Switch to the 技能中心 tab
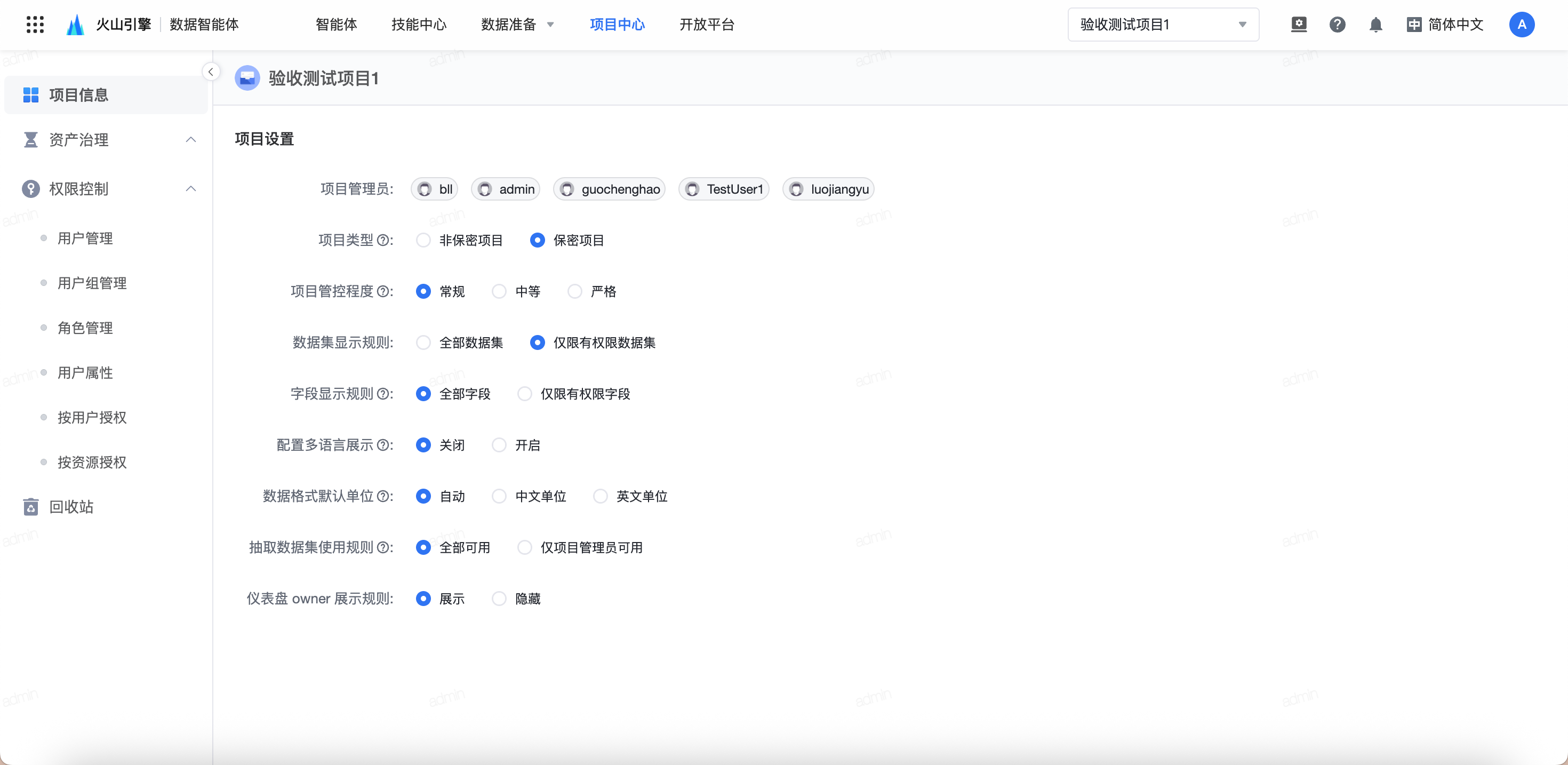This screenshot has width=1568, height=765. (x=419, y=25)
